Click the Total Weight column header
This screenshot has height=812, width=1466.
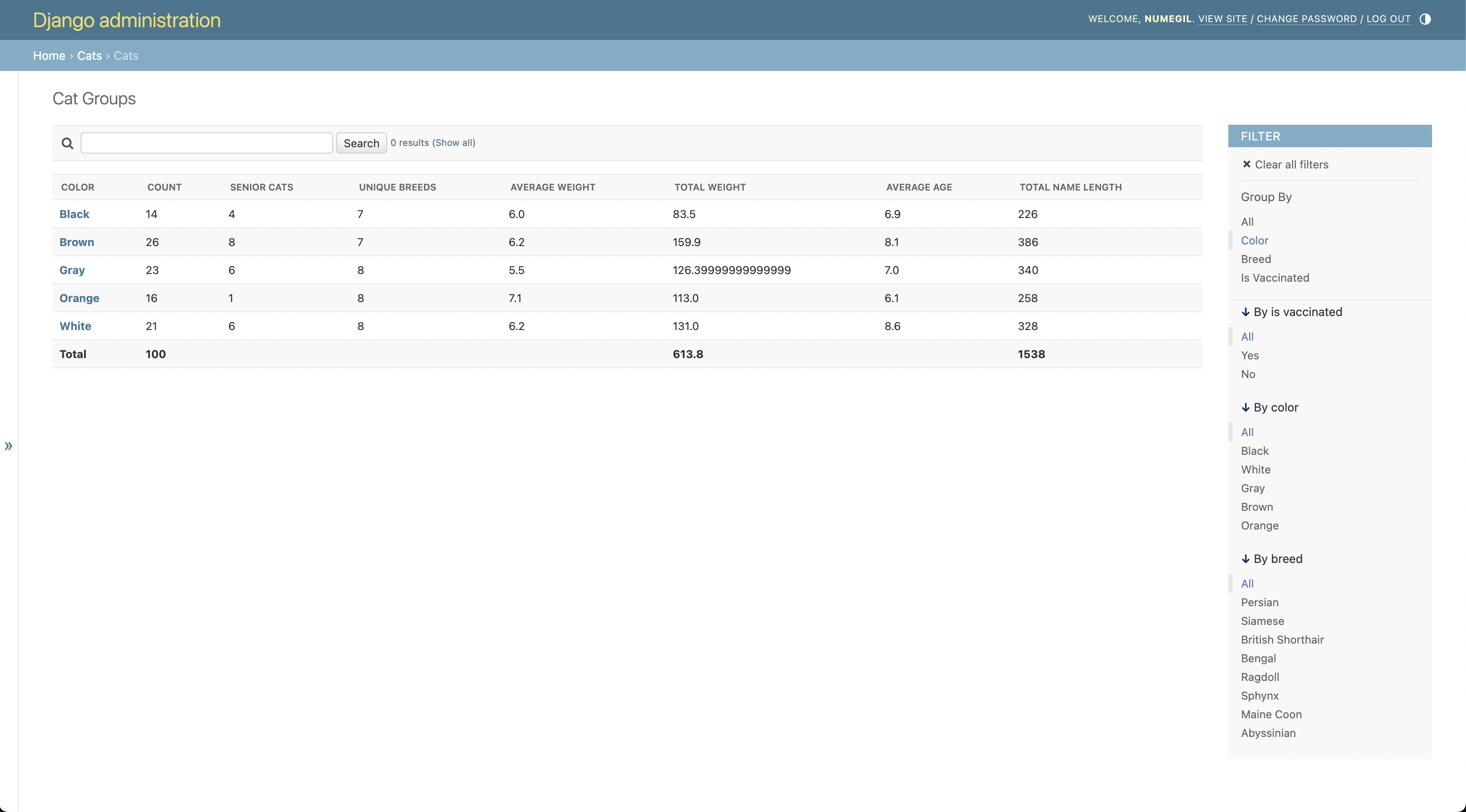710,187
